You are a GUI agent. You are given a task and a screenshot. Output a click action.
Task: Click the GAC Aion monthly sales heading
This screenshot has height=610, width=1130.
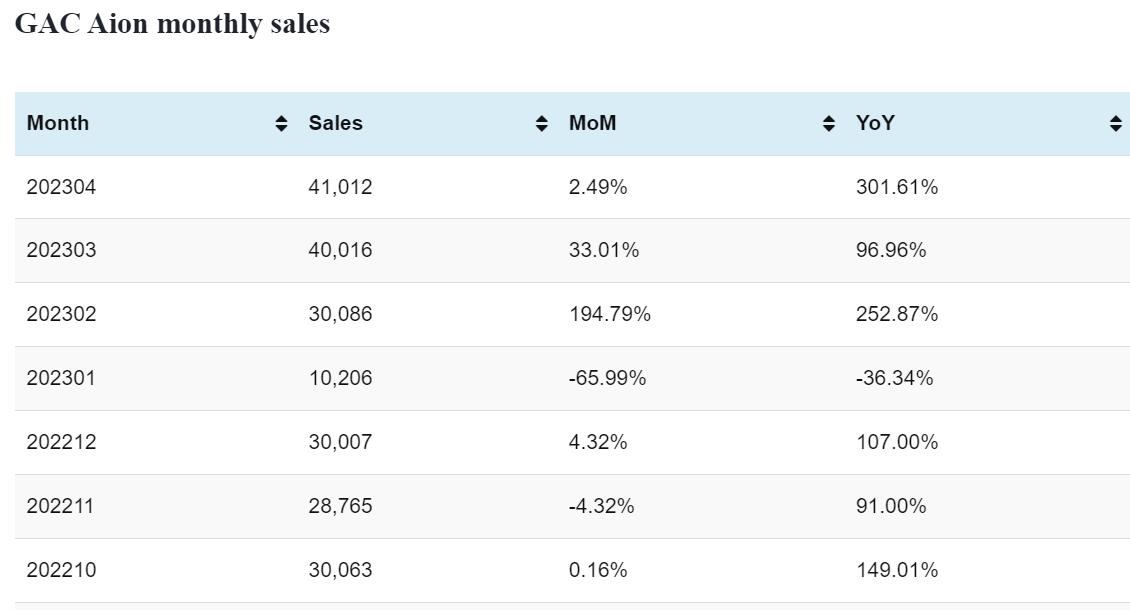[172, 24]
